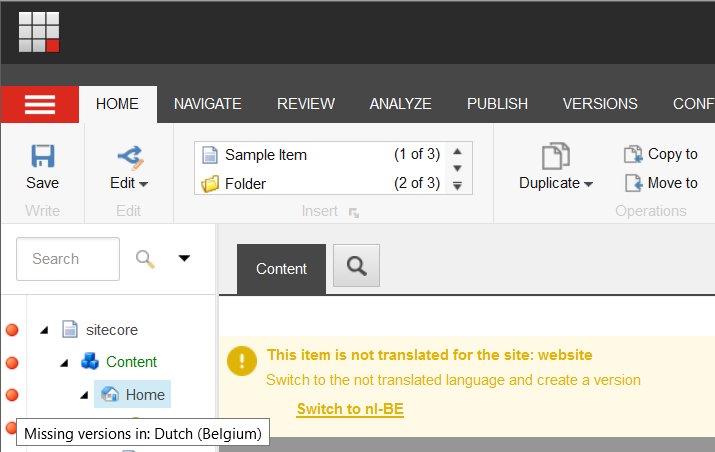
Task: Click the Move to button
Action: tap(661, 183)
